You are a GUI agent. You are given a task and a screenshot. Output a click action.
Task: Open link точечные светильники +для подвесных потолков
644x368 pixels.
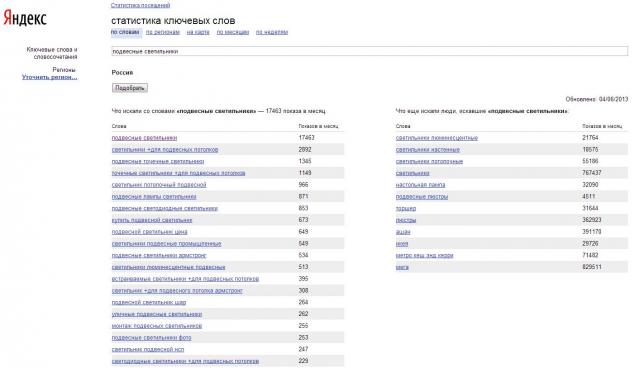178,173
